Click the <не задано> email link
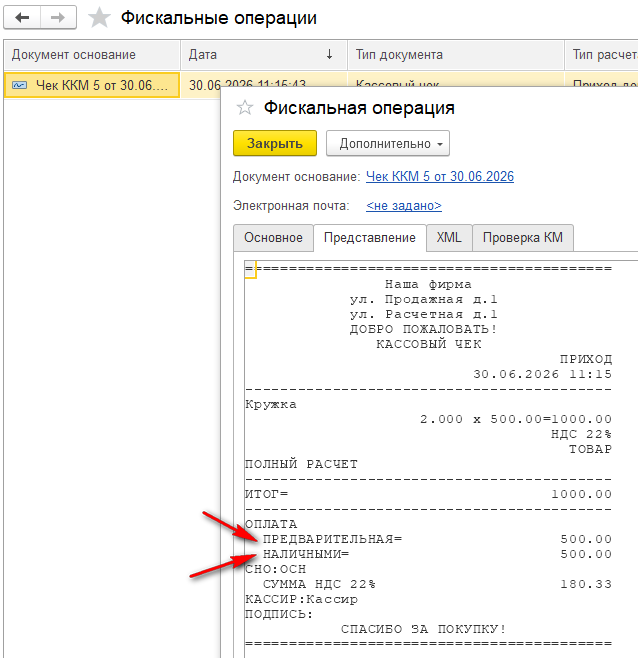The height and width of the screenshot is (658, 638). tap(404, 206)
